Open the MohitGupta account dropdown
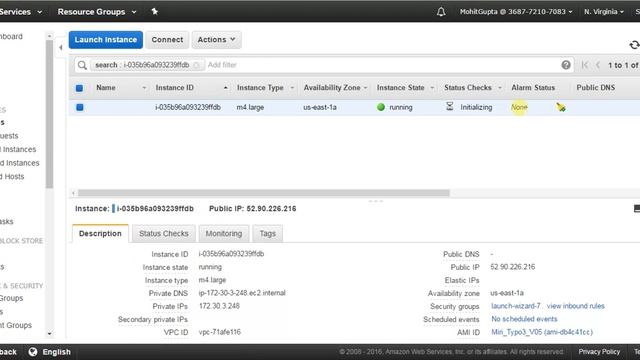Image resolution: width=640 pixels, height=360 pixels. (516, 12)
